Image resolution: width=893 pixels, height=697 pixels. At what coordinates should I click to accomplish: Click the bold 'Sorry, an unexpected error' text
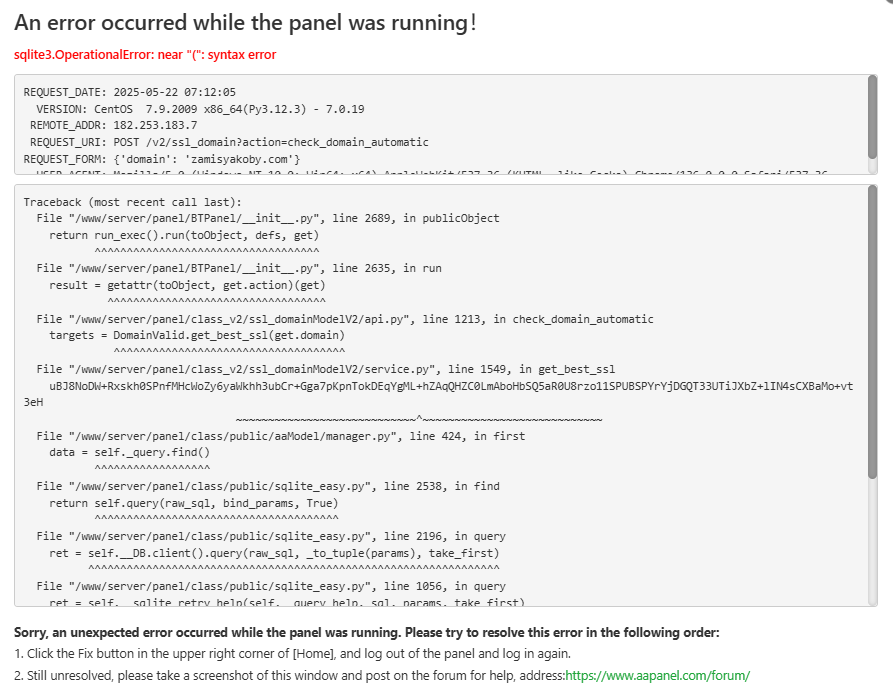point(366,633)
